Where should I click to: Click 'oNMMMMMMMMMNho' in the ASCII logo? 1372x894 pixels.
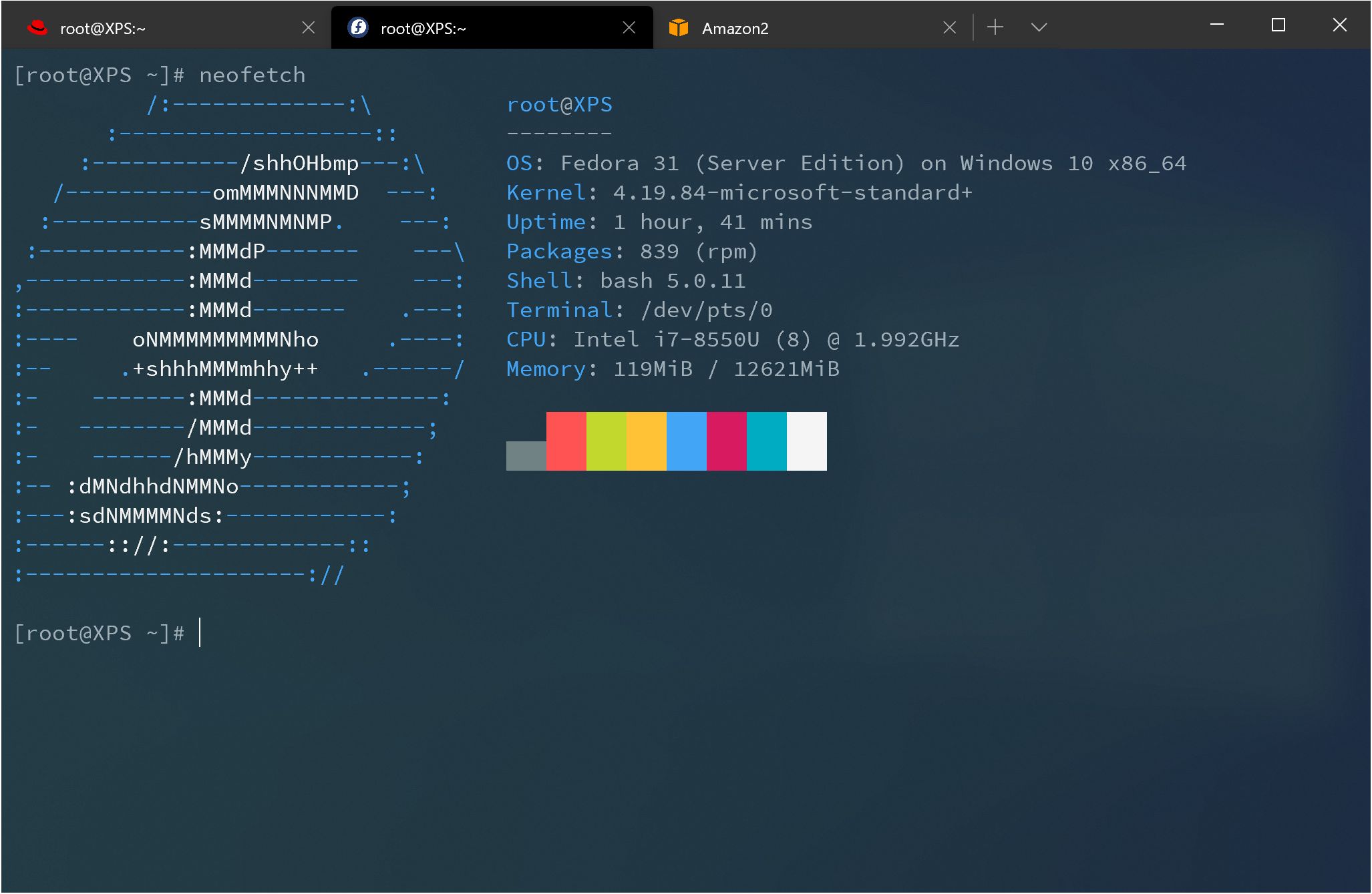pos(226,340)
